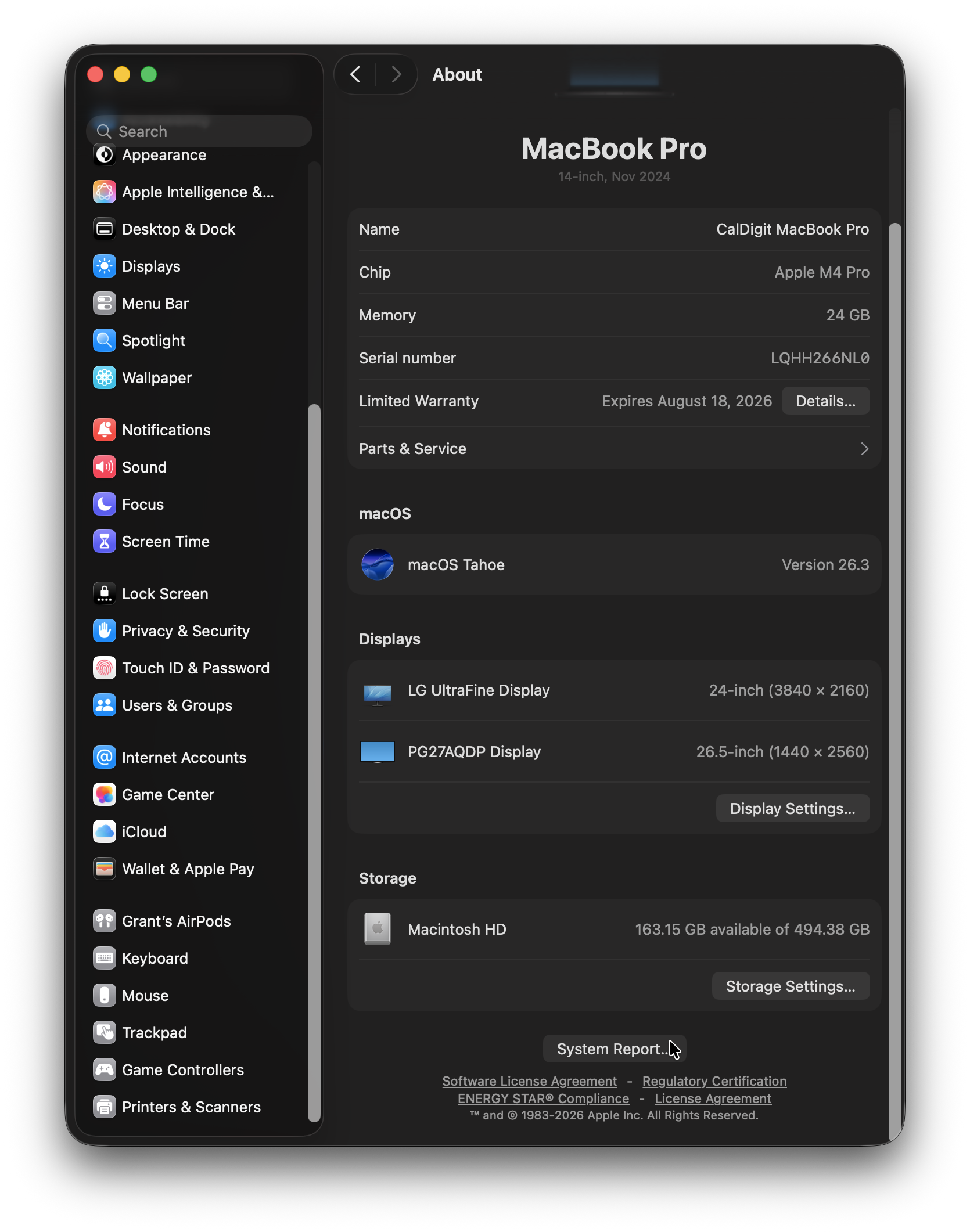Open the Software License Agreement link
Image resolution: width=970 pixels, height=1232 pixels.
tap(529, 1080)
